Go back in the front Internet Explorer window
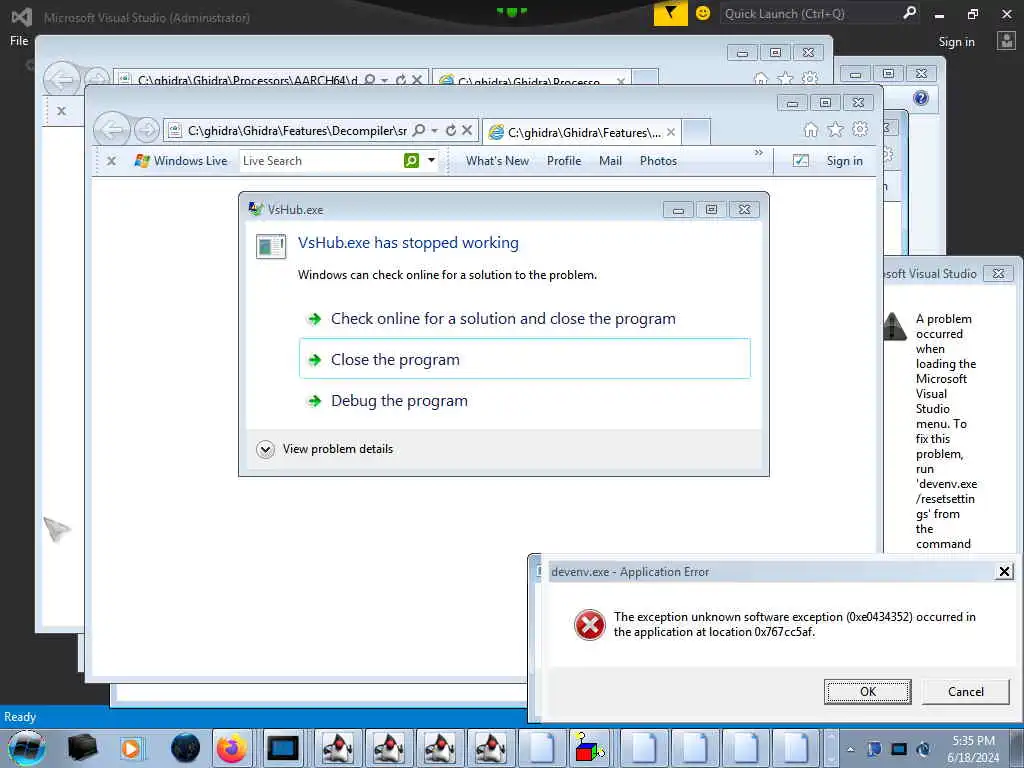1024x768 pixels. (113, 130)
